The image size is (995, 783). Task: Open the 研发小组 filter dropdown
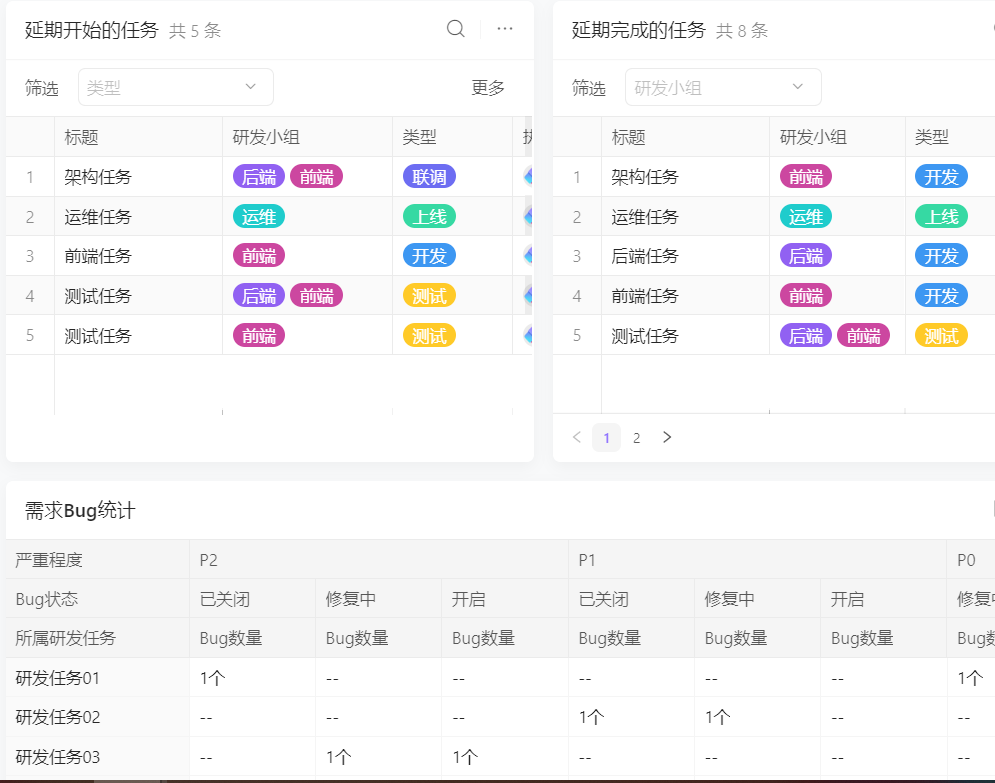pos(722,87)
